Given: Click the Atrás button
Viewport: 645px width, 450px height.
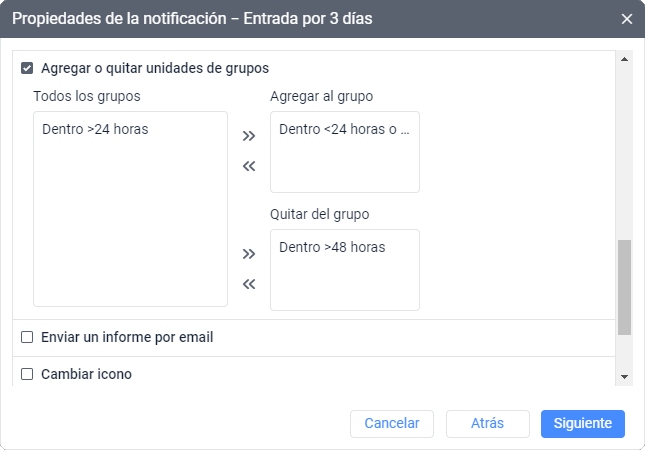Looking at the screenshot, I should (487, 423).
